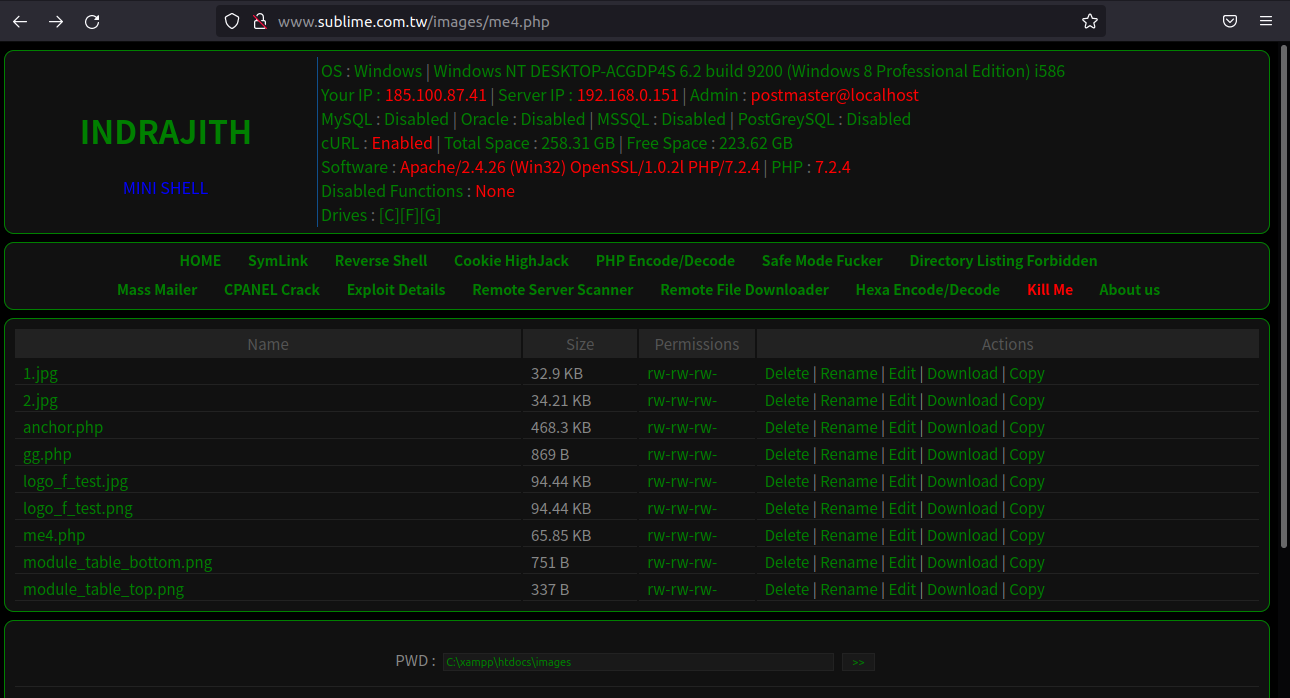Click the page vertical scrollbar
This screenshot has height=698, width=1290.
(1284, 295)
